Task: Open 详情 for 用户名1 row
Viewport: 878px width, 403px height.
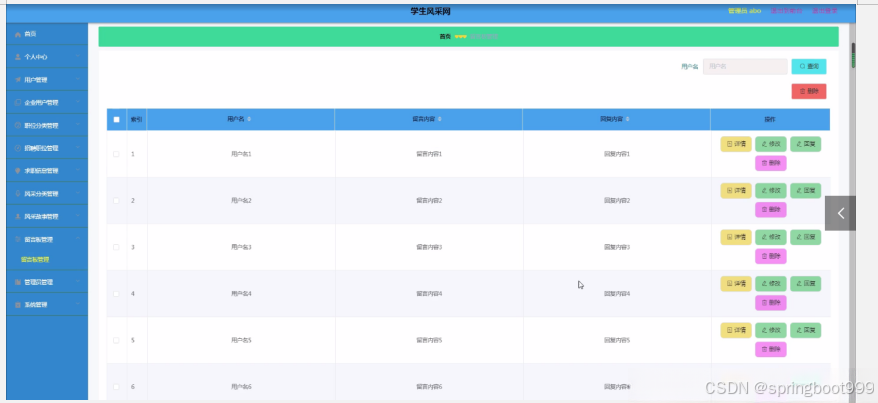Action: [736, 144]
